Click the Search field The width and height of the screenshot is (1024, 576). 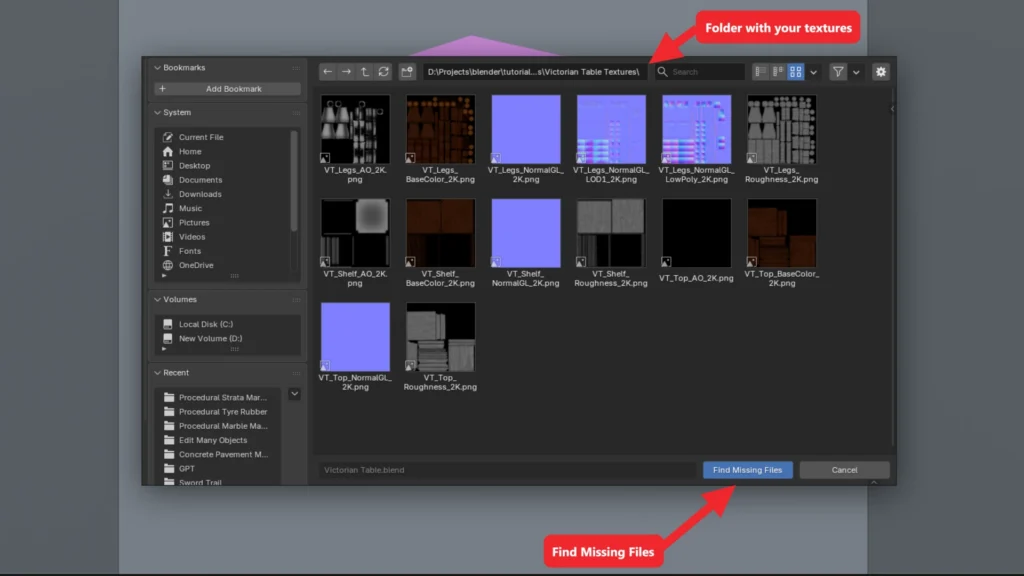(x=699, y=72)
